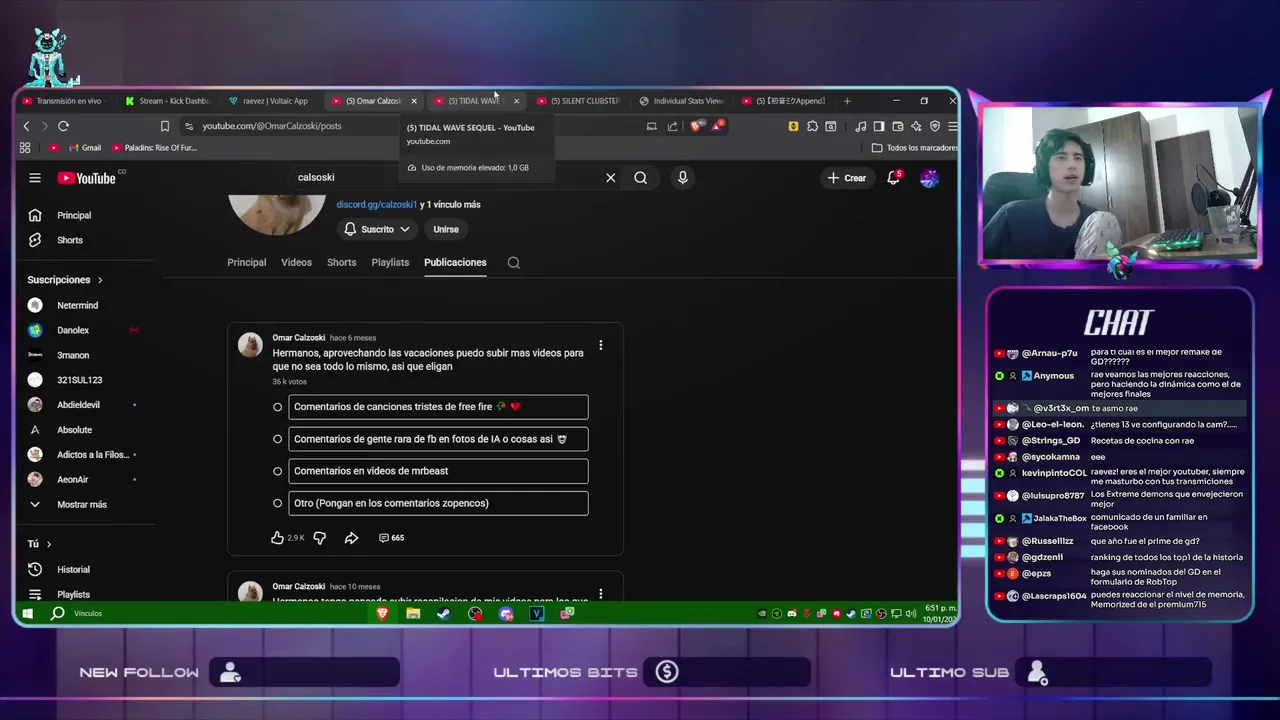Open the Gmail bookmark
The height and width of the screenshot is (720, 1280).
[84, 148]
